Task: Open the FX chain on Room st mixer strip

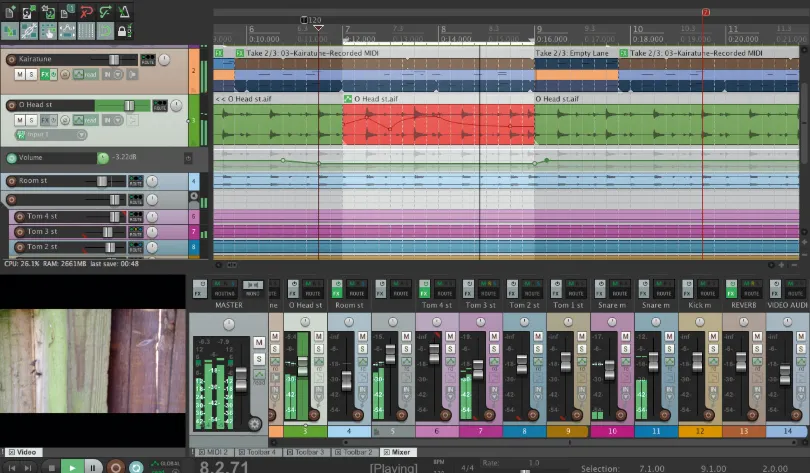Action: click(x=337, y=293)
